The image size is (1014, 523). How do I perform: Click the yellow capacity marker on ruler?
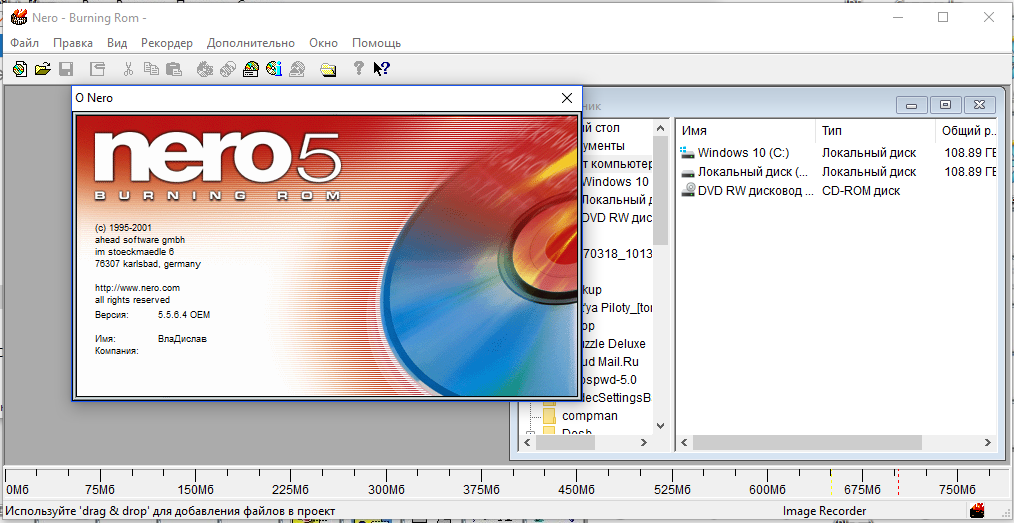tap(832, 484)
